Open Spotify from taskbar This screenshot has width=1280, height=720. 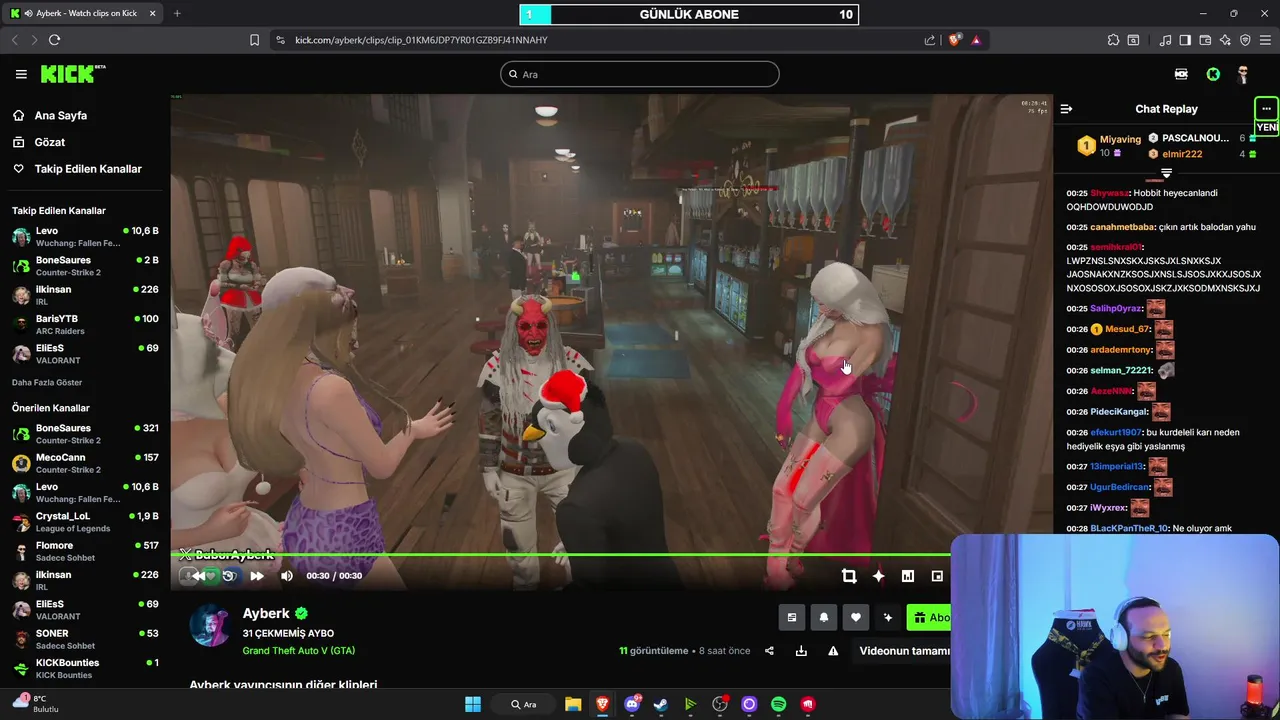point(778,704)
